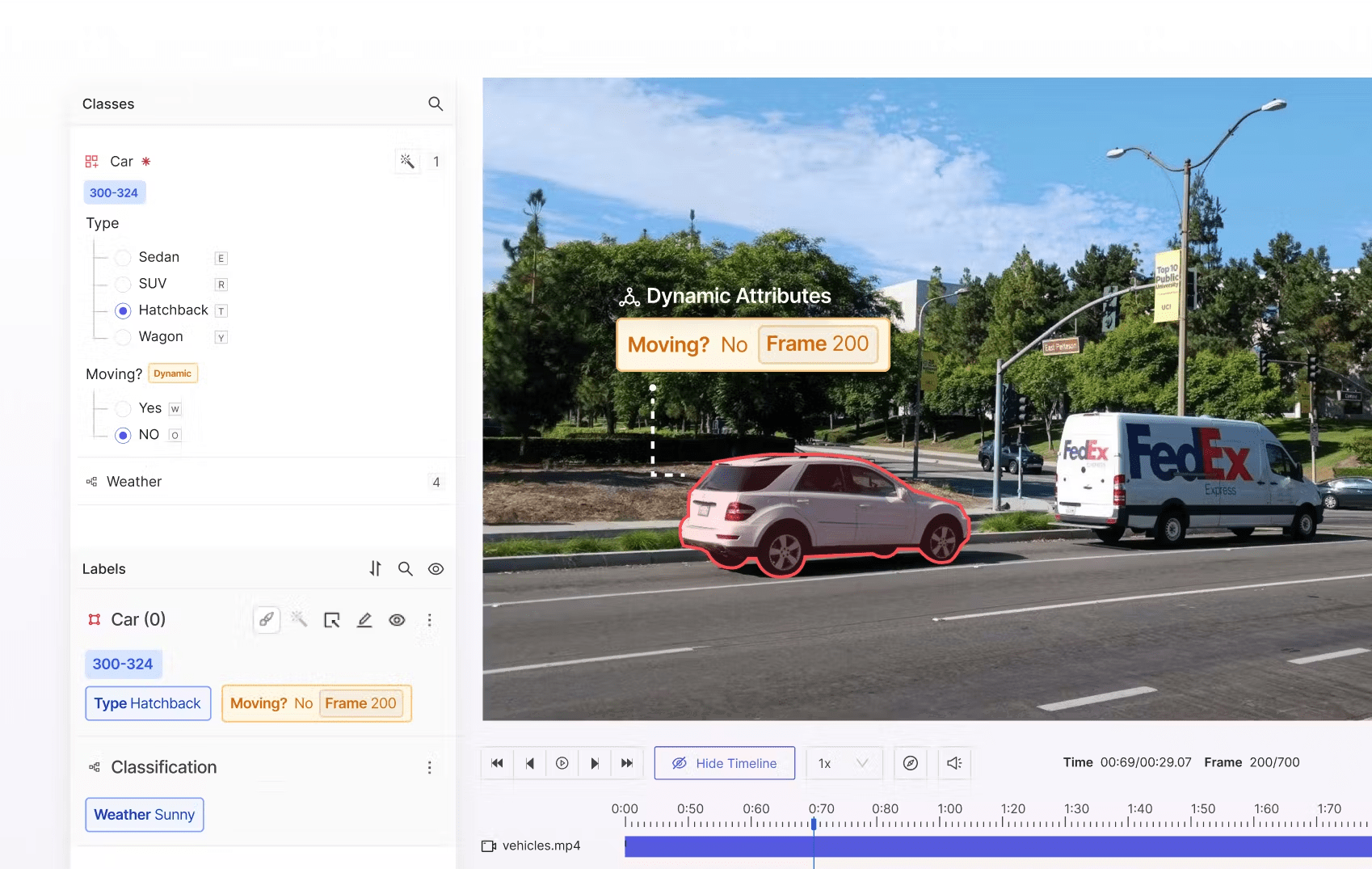This screenshot has height=869, width=1372.
Task: Click the edit pencil icon for Car (0)
Action: (x=364, y=620)
